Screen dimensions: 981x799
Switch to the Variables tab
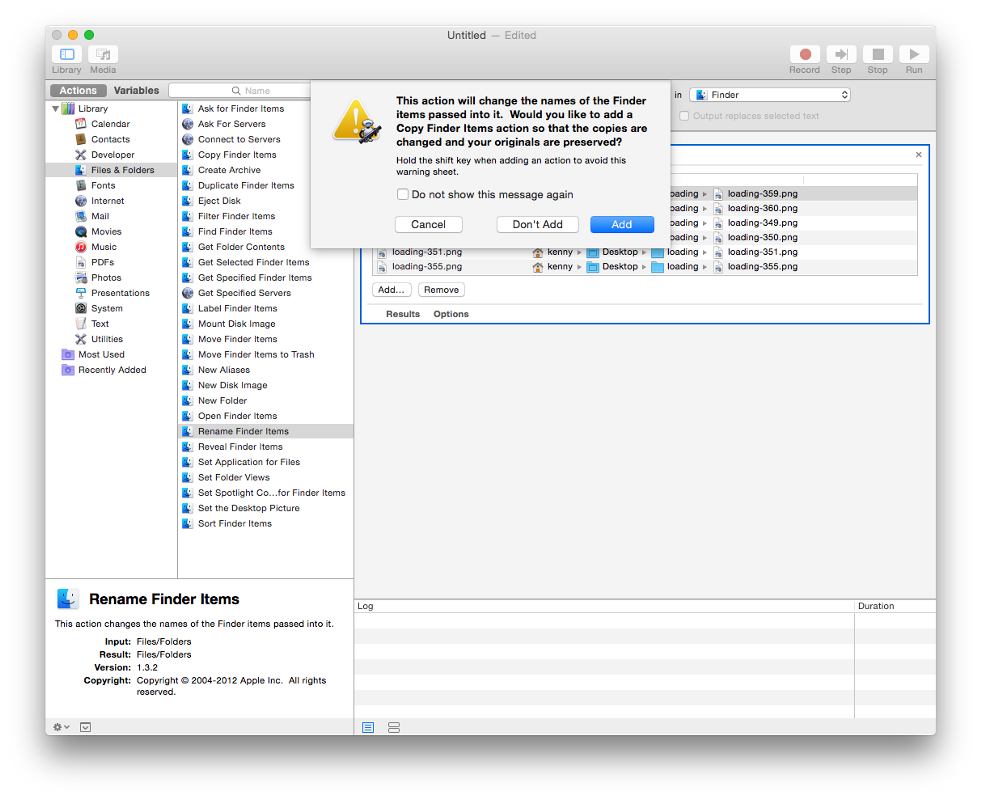136,91
